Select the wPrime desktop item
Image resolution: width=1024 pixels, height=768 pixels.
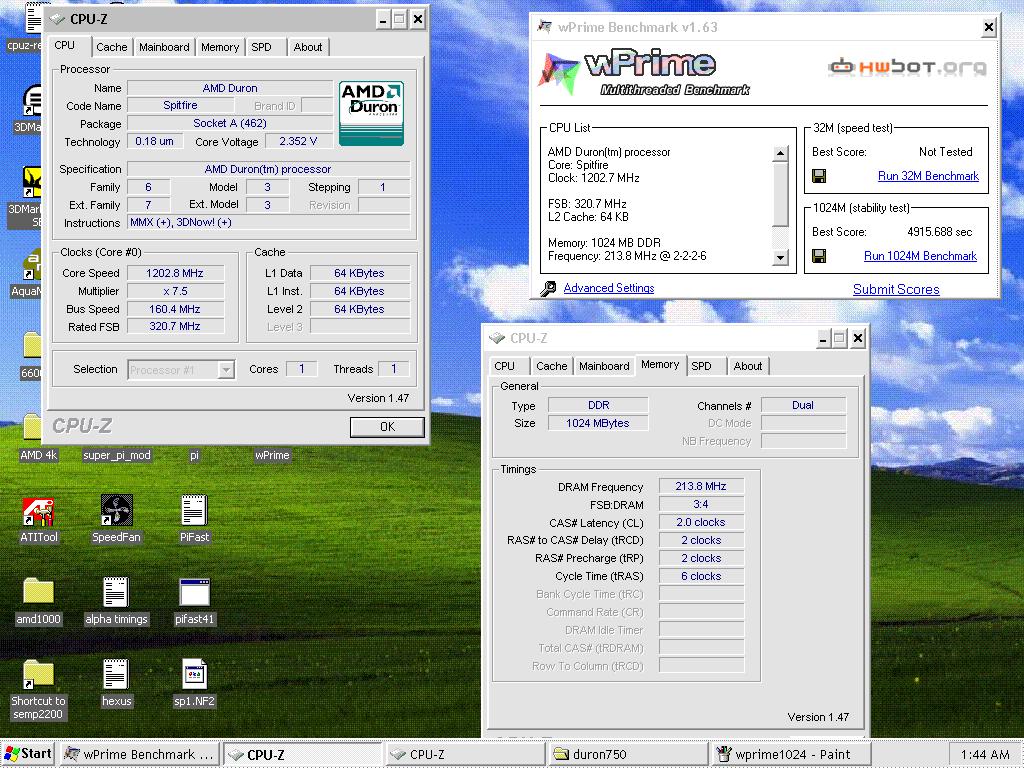272,455
